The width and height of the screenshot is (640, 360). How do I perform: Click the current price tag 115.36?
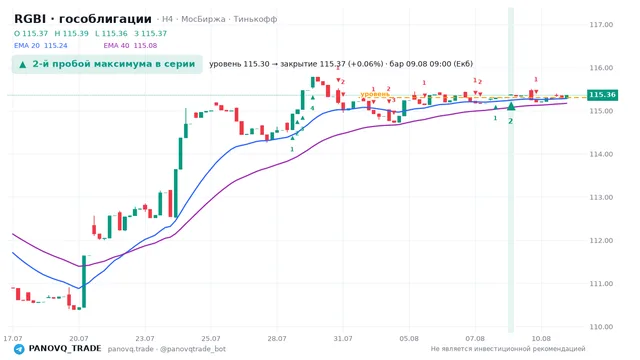[602, 95]
